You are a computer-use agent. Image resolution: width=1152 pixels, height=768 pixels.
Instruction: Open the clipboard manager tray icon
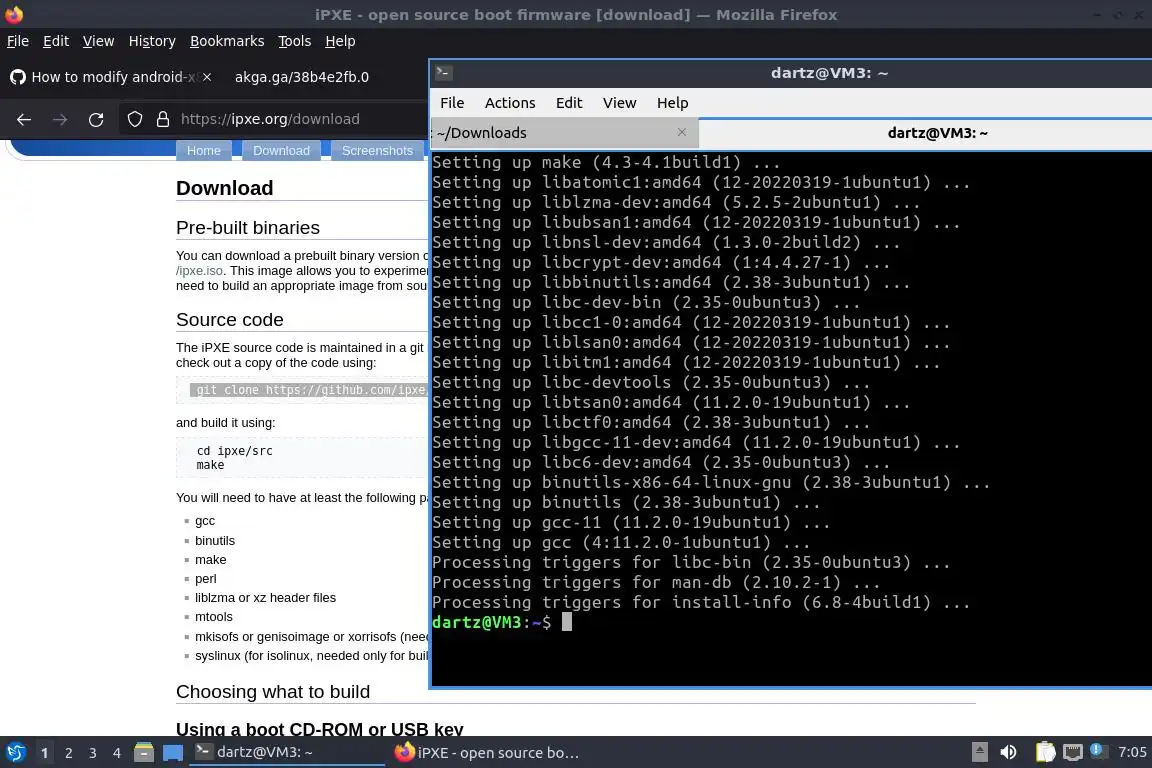1045,752
